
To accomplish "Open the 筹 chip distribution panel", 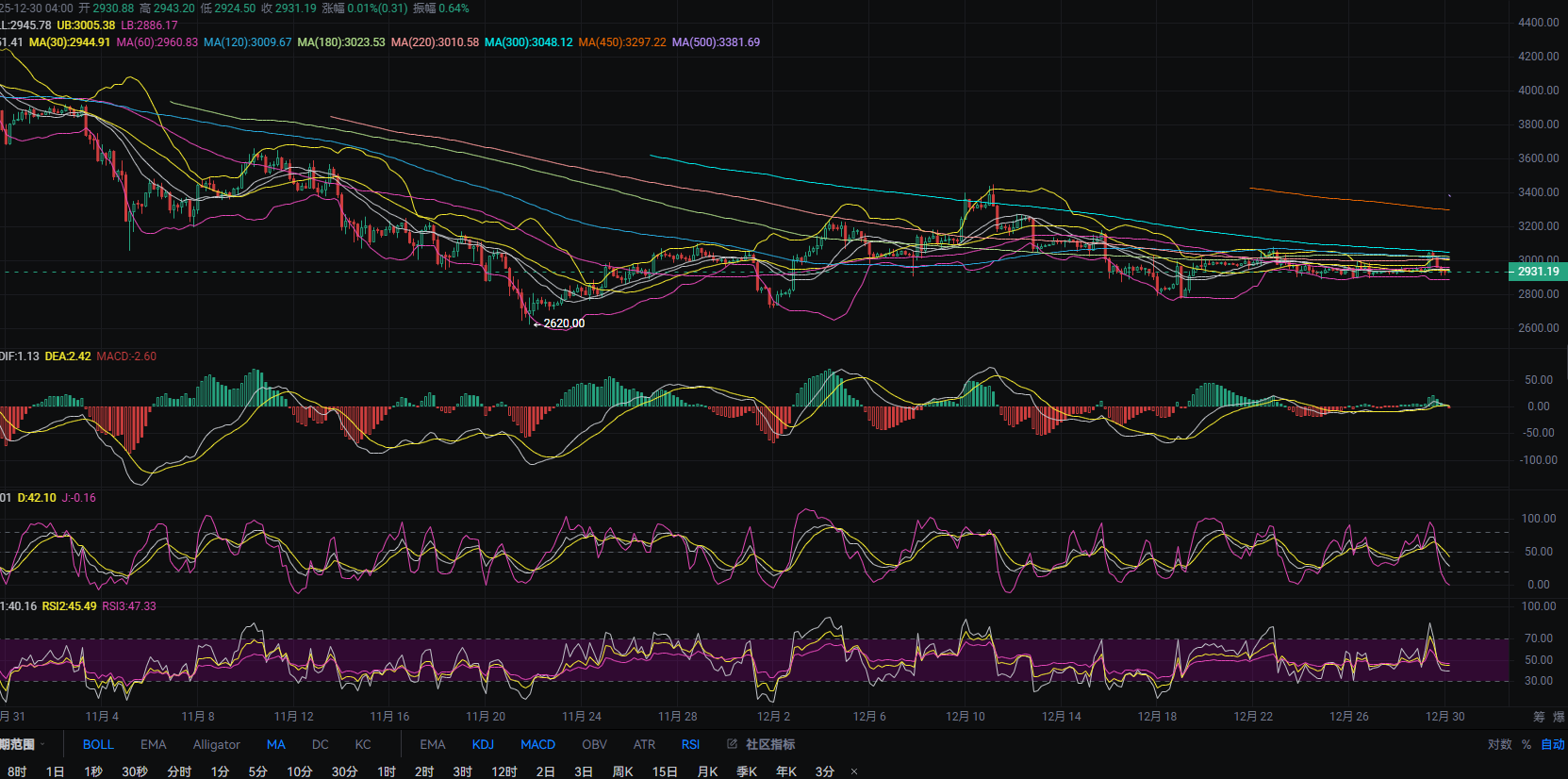I will pos(1539,717).
